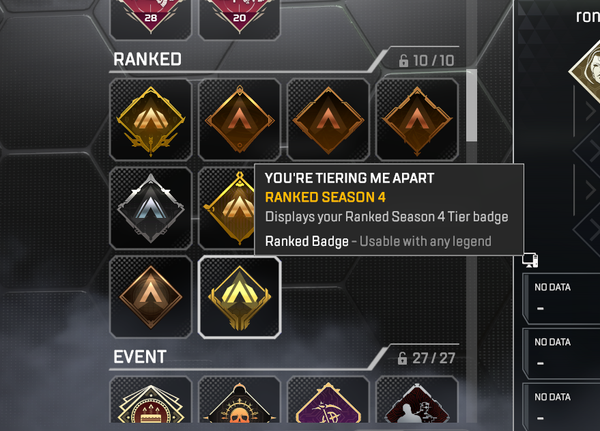600x431 pixels.
Task: Select the level 28 crimson badge
Action: [x=150, y=19]
